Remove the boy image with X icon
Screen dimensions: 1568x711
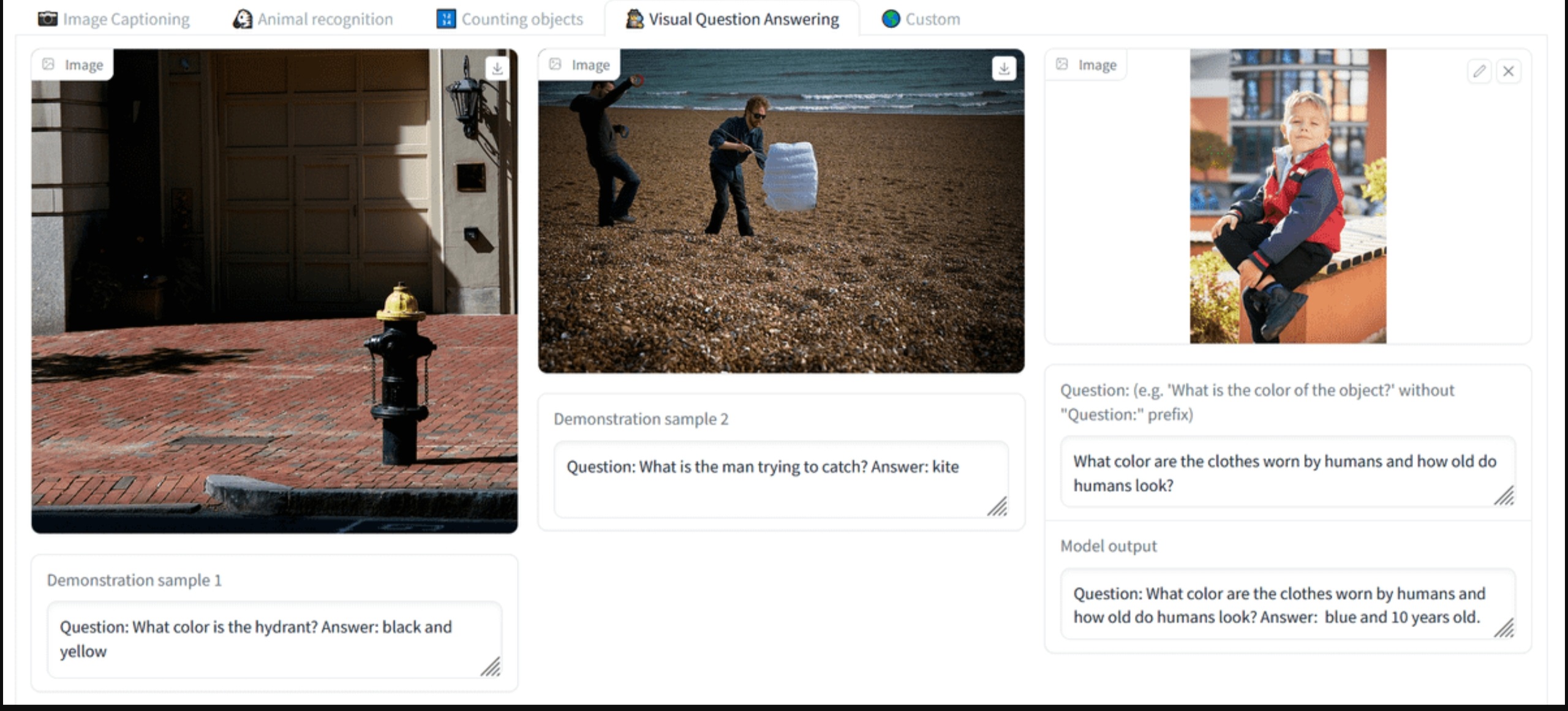(1509, 72)
